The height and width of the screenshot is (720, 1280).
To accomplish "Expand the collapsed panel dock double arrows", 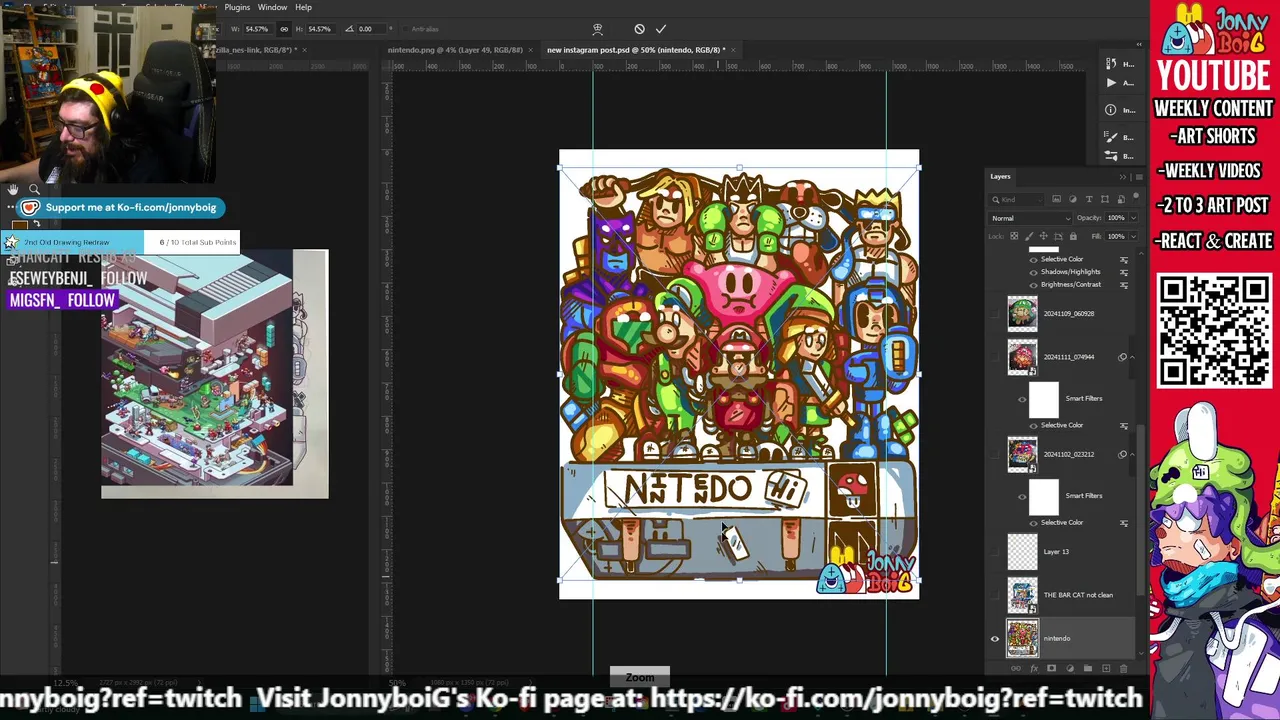I will click(1139, 44).
